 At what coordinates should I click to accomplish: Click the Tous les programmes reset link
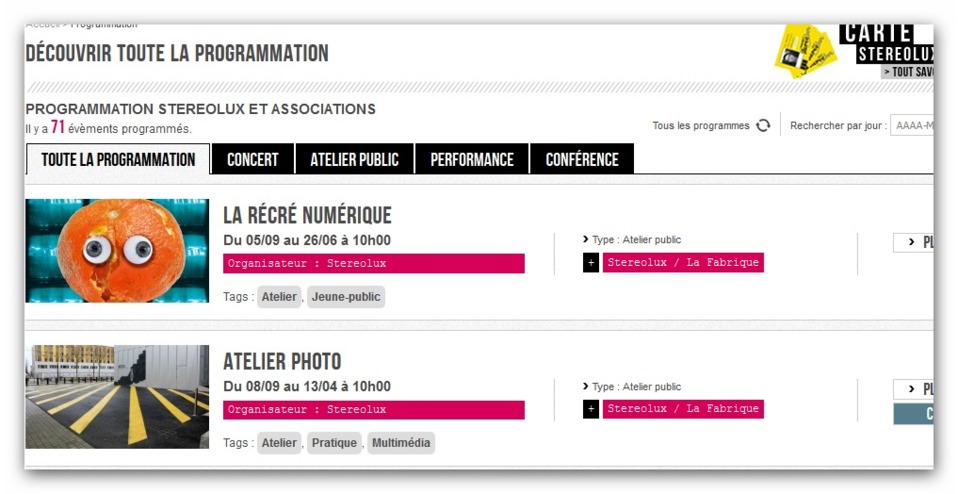click(700, 126)
